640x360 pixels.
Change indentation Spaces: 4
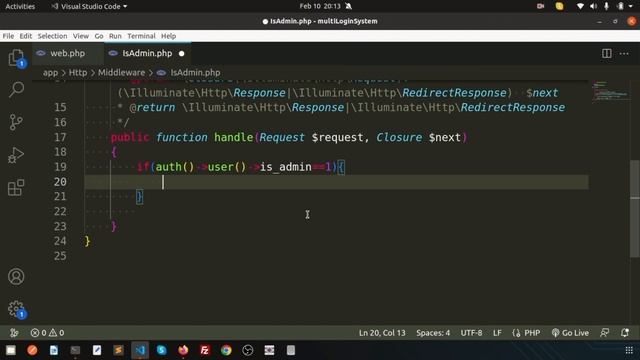433,333
